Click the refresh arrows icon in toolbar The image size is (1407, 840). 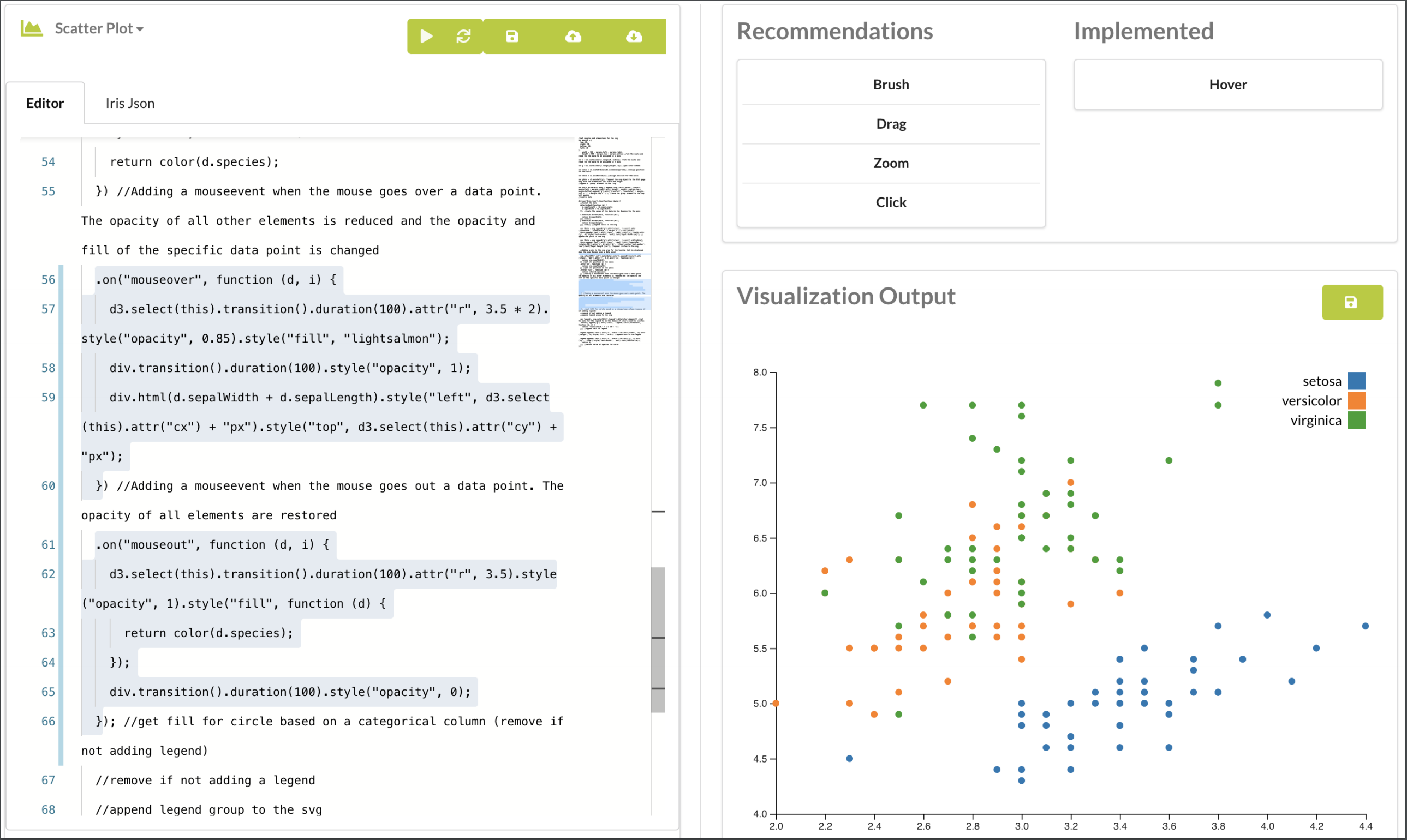464,36
